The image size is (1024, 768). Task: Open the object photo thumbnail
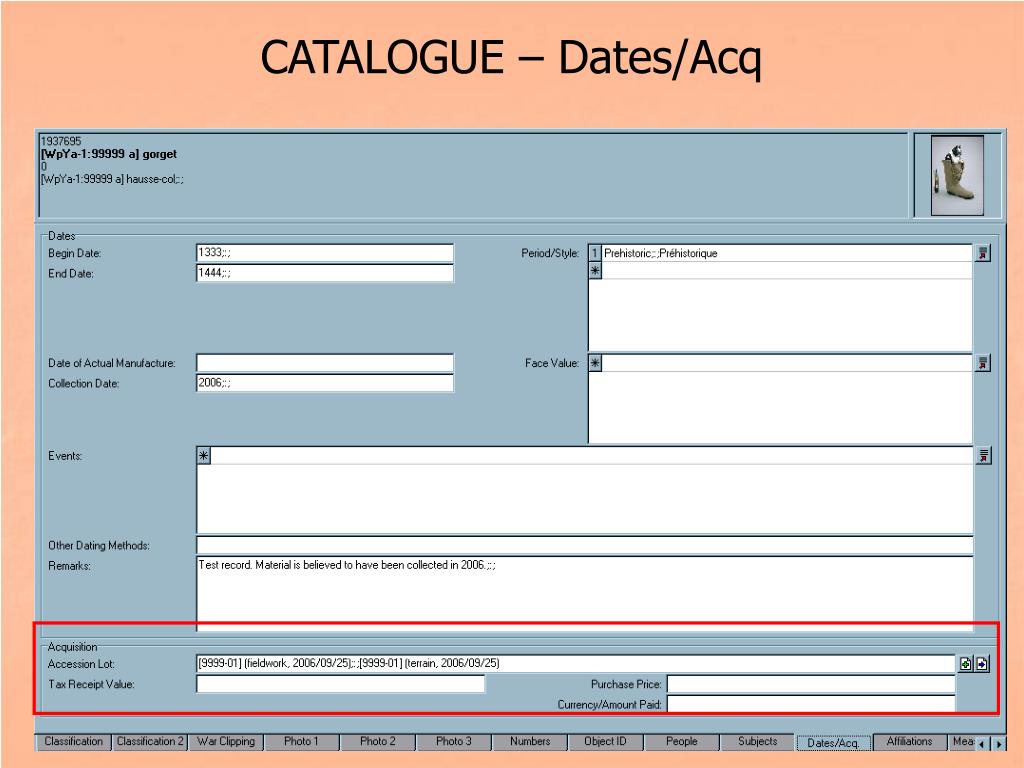point(957,176)
